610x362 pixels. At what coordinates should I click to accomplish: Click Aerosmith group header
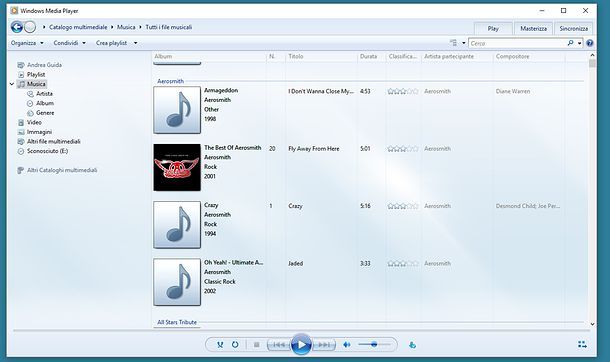tap(170, 81)
